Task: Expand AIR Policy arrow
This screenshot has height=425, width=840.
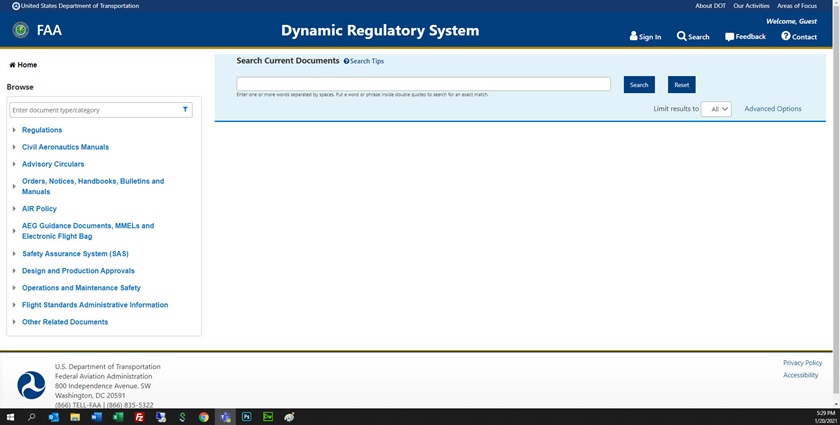Action: coord(14,208)
